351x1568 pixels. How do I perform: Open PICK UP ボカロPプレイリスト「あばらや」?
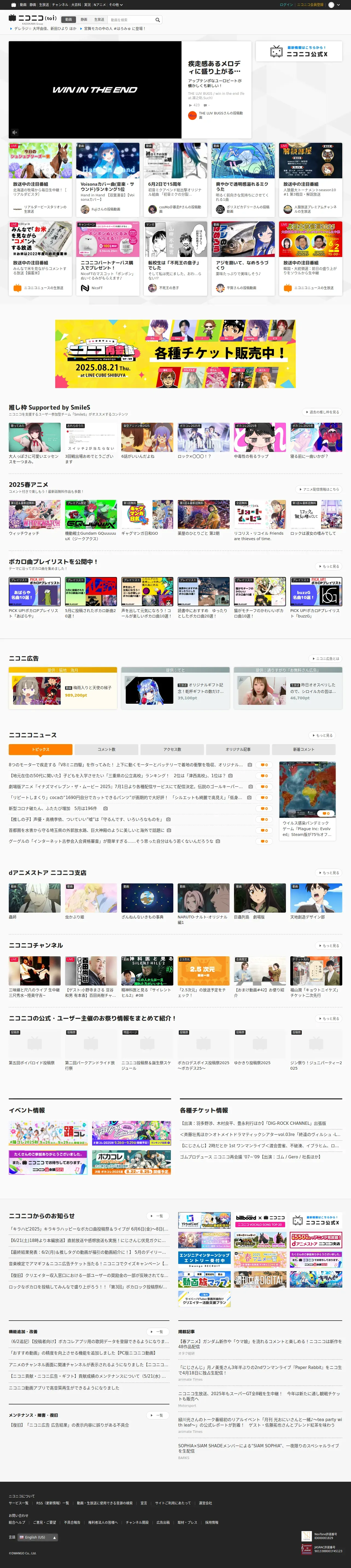pyautogui.click(x=35, y=592)
